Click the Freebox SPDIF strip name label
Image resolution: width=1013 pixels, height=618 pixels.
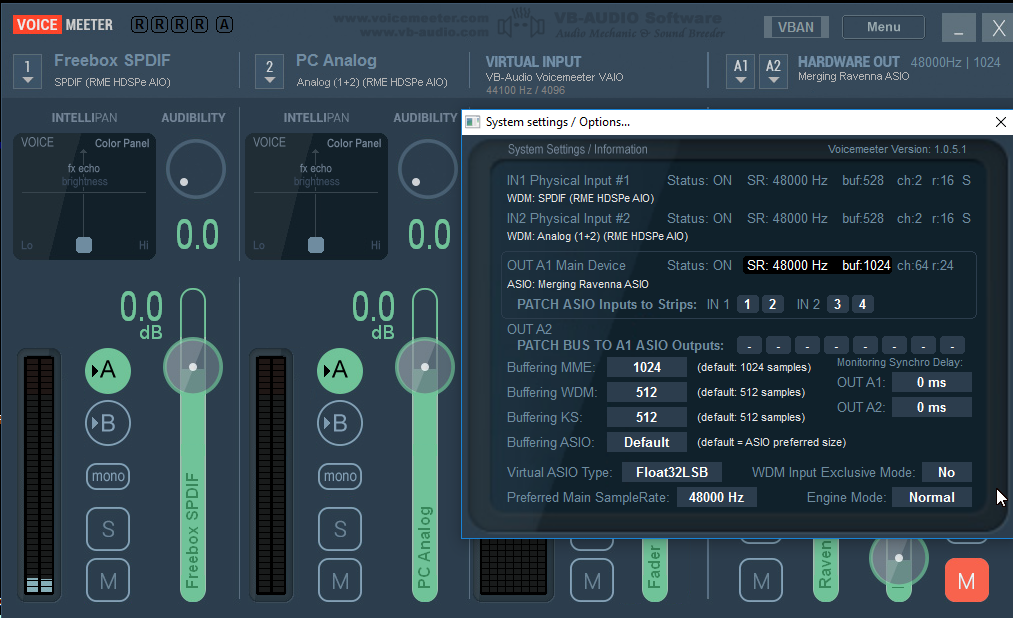pos(112,61)
